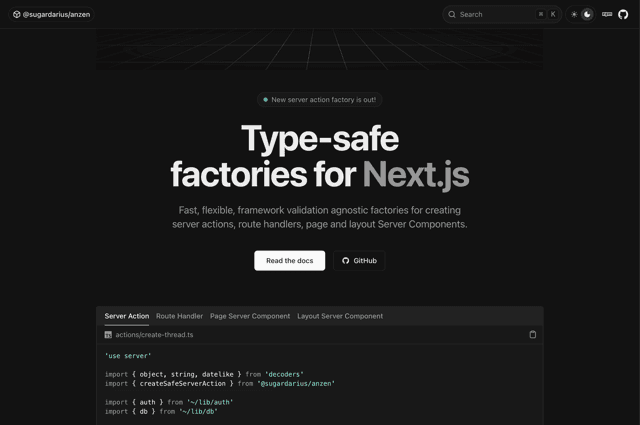Click the GitHub button below the headline

(x=359, y=260)
